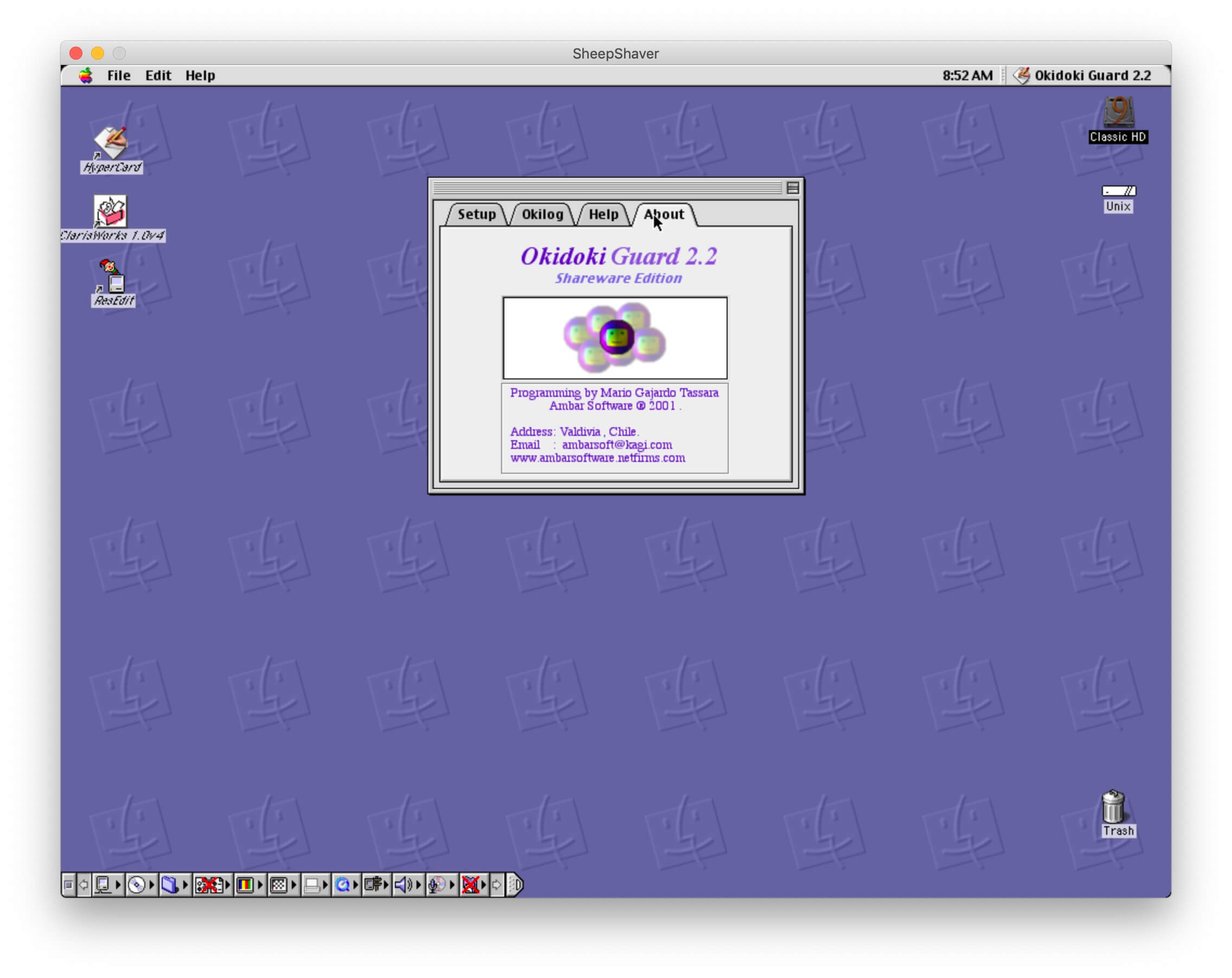Click the QuickTime control strip icon

(342, 885)
